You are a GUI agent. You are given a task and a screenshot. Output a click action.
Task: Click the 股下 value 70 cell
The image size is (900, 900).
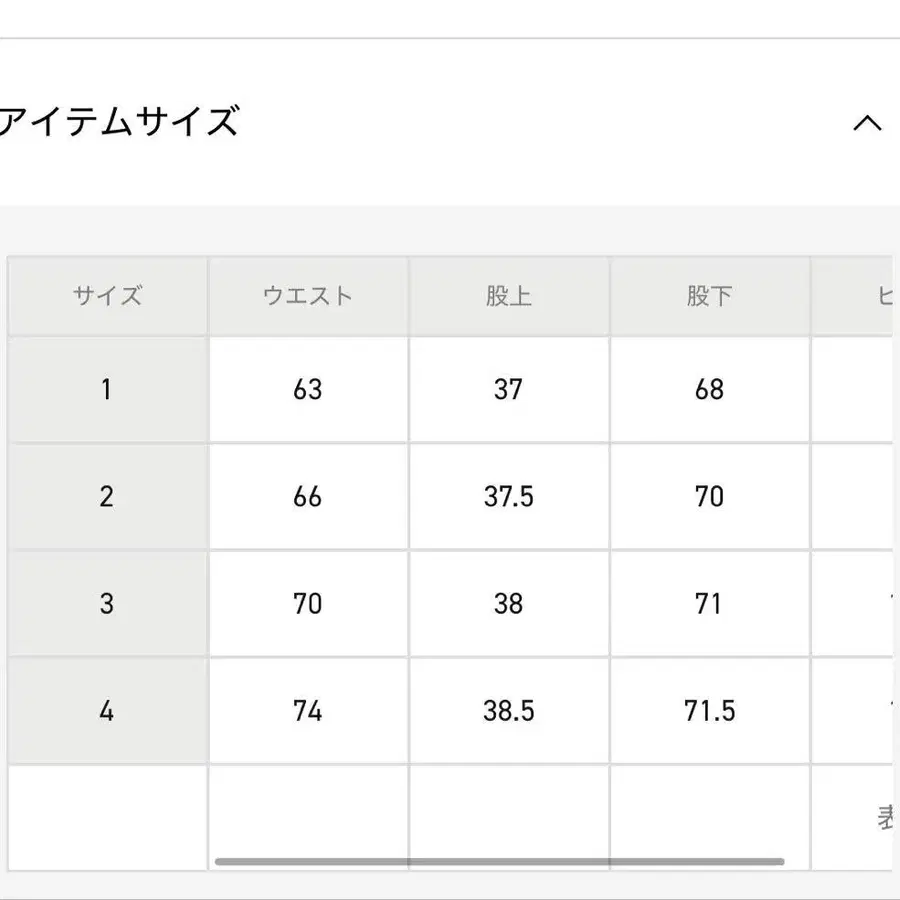click(708, 496)
